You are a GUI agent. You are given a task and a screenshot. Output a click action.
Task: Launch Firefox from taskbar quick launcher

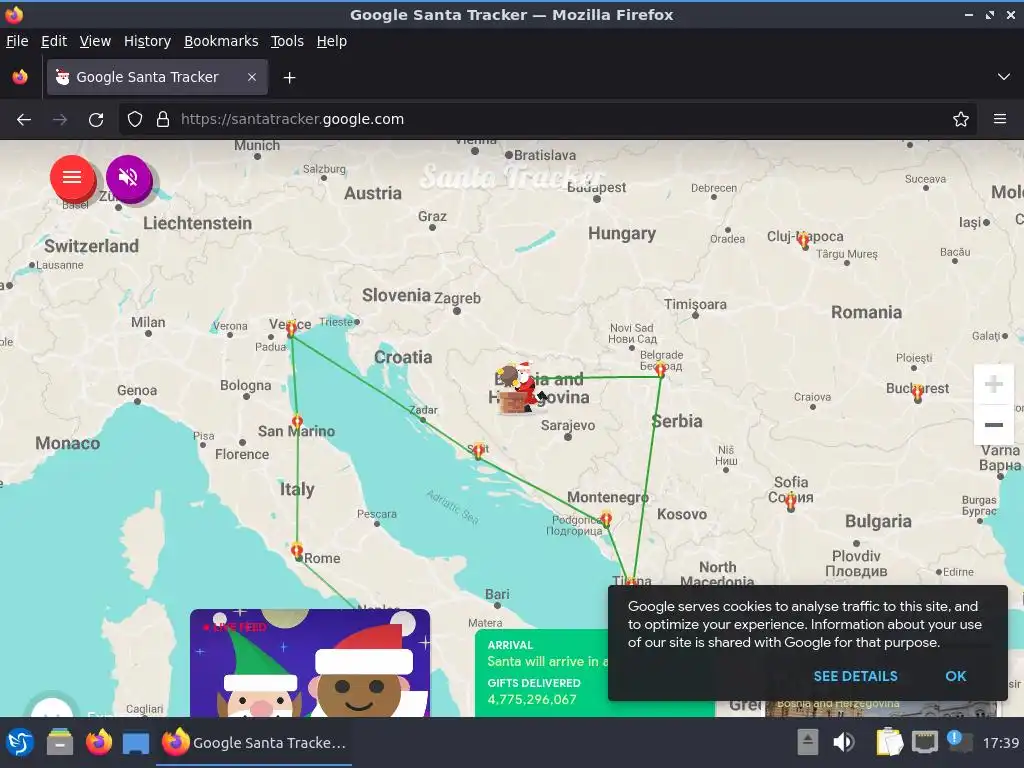(x=99, y=743)
